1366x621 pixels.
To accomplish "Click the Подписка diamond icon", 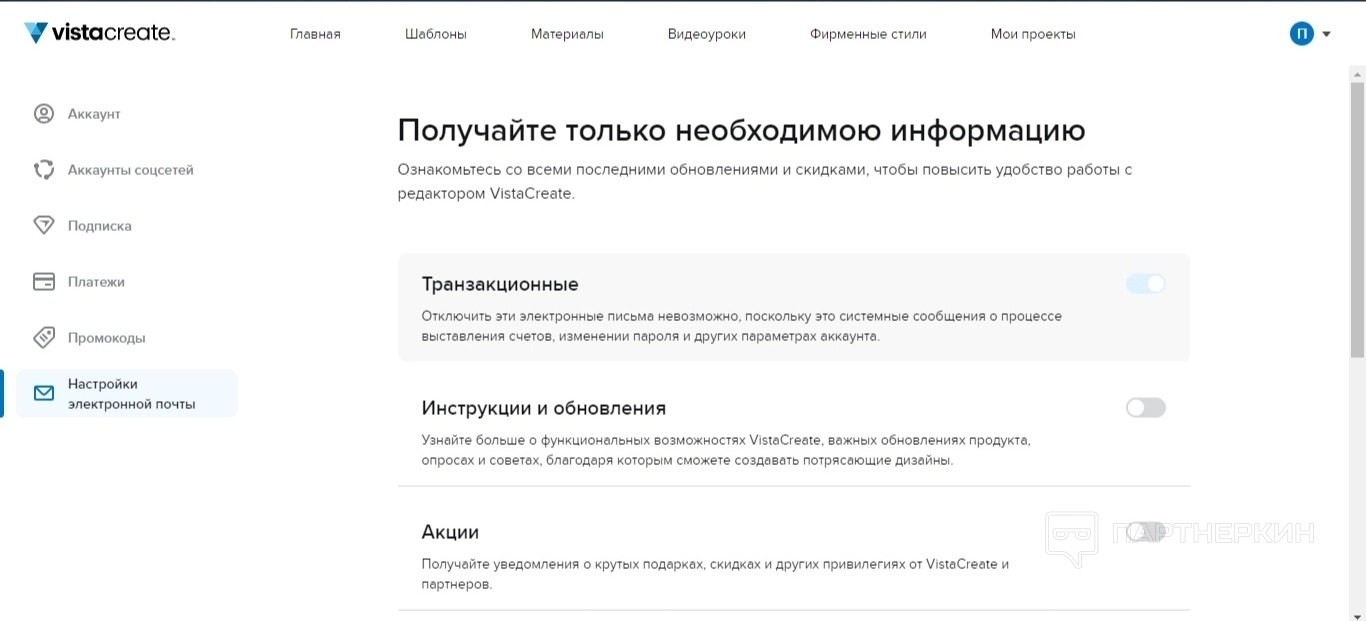I will [x=44, y=226].
